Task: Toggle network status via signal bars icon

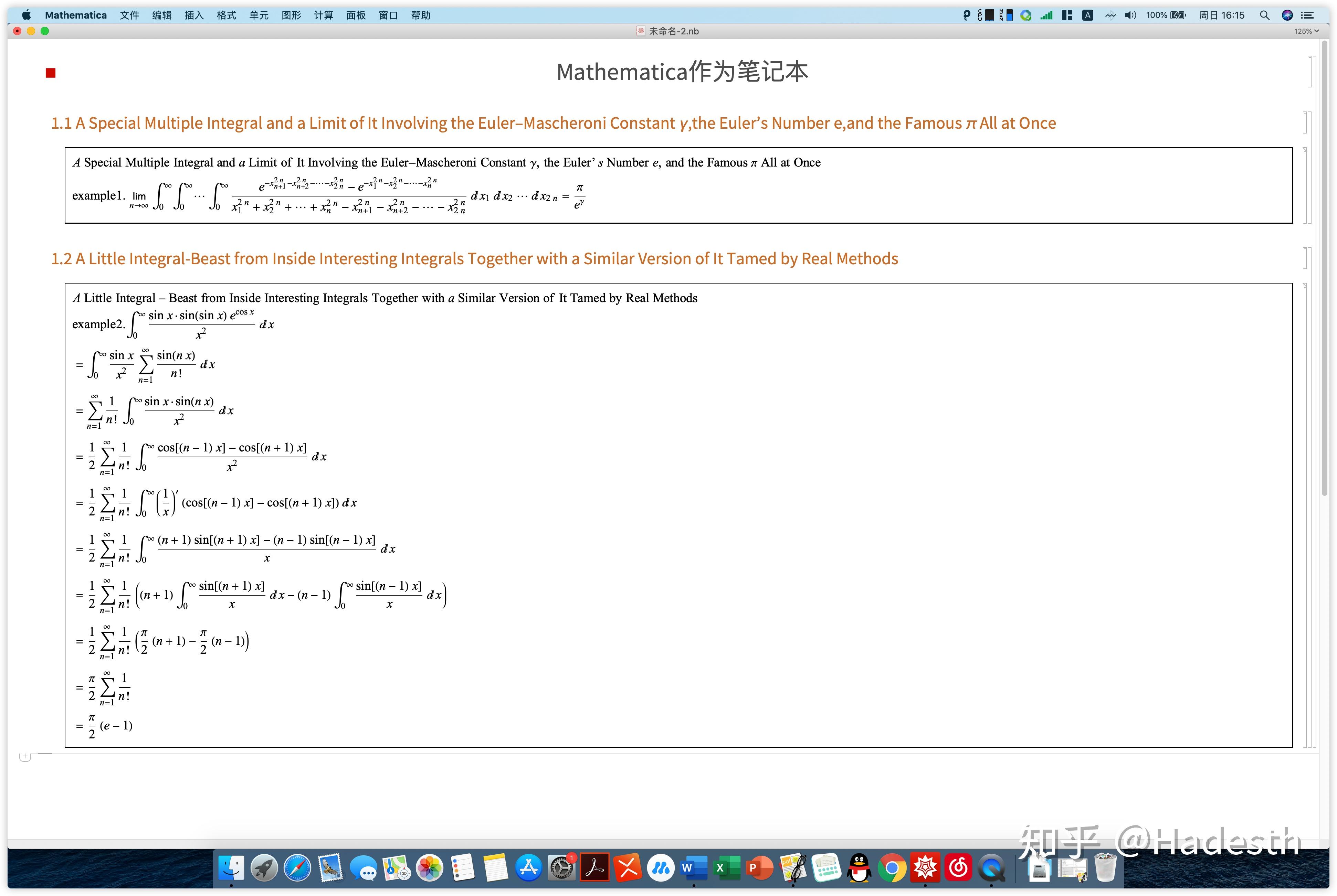Action: point(1046,15)
